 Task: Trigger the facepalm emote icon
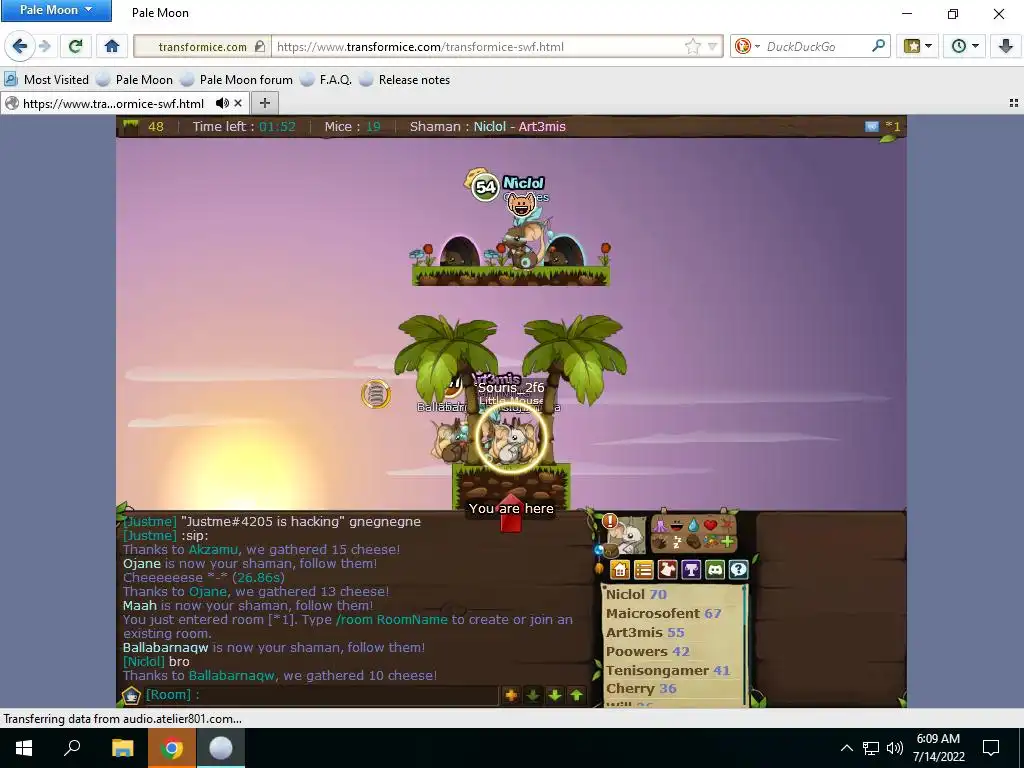coord(694,541)
